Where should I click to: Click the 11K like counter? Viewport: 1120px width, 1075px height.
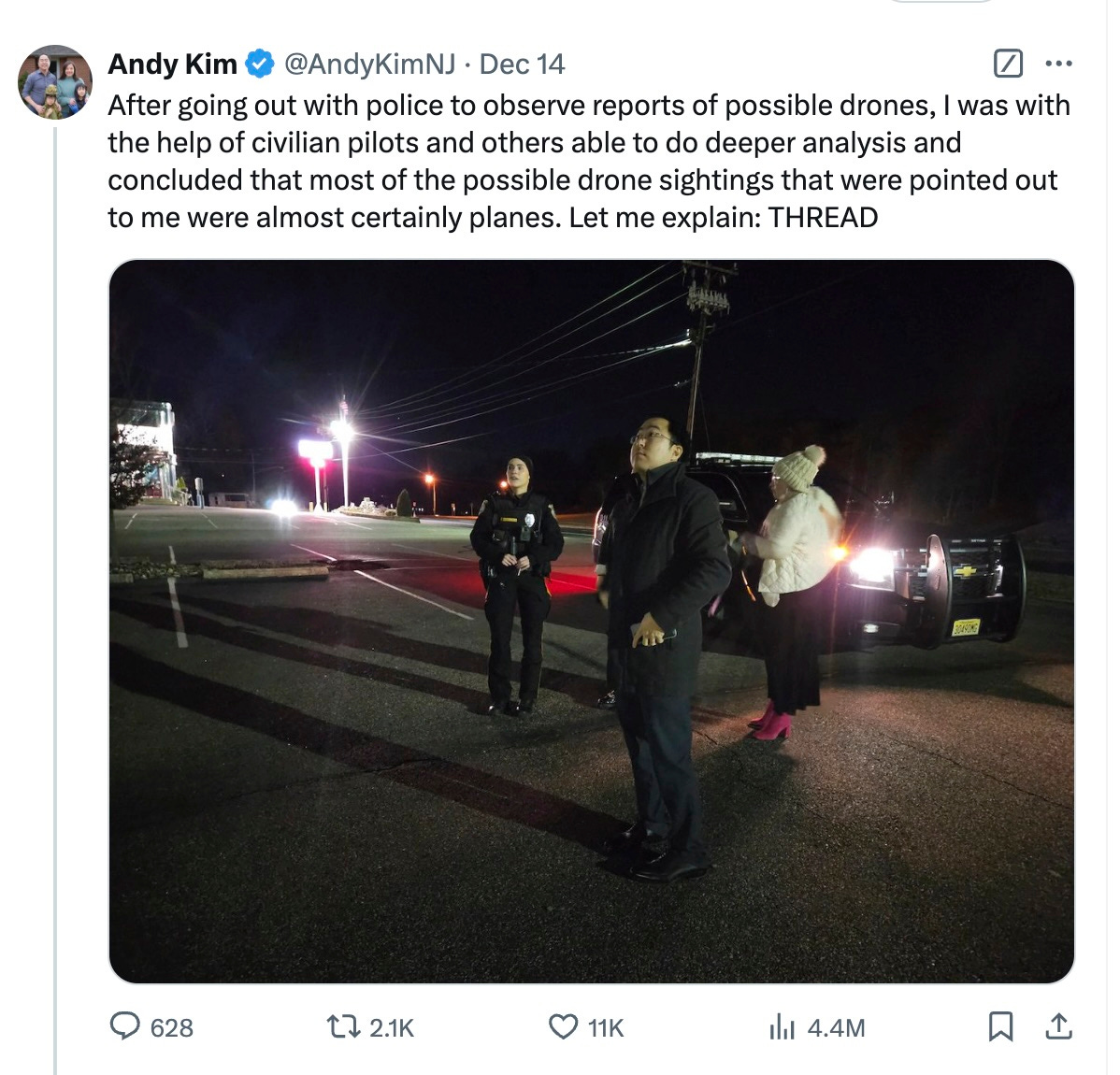(x=604, y=1028)
